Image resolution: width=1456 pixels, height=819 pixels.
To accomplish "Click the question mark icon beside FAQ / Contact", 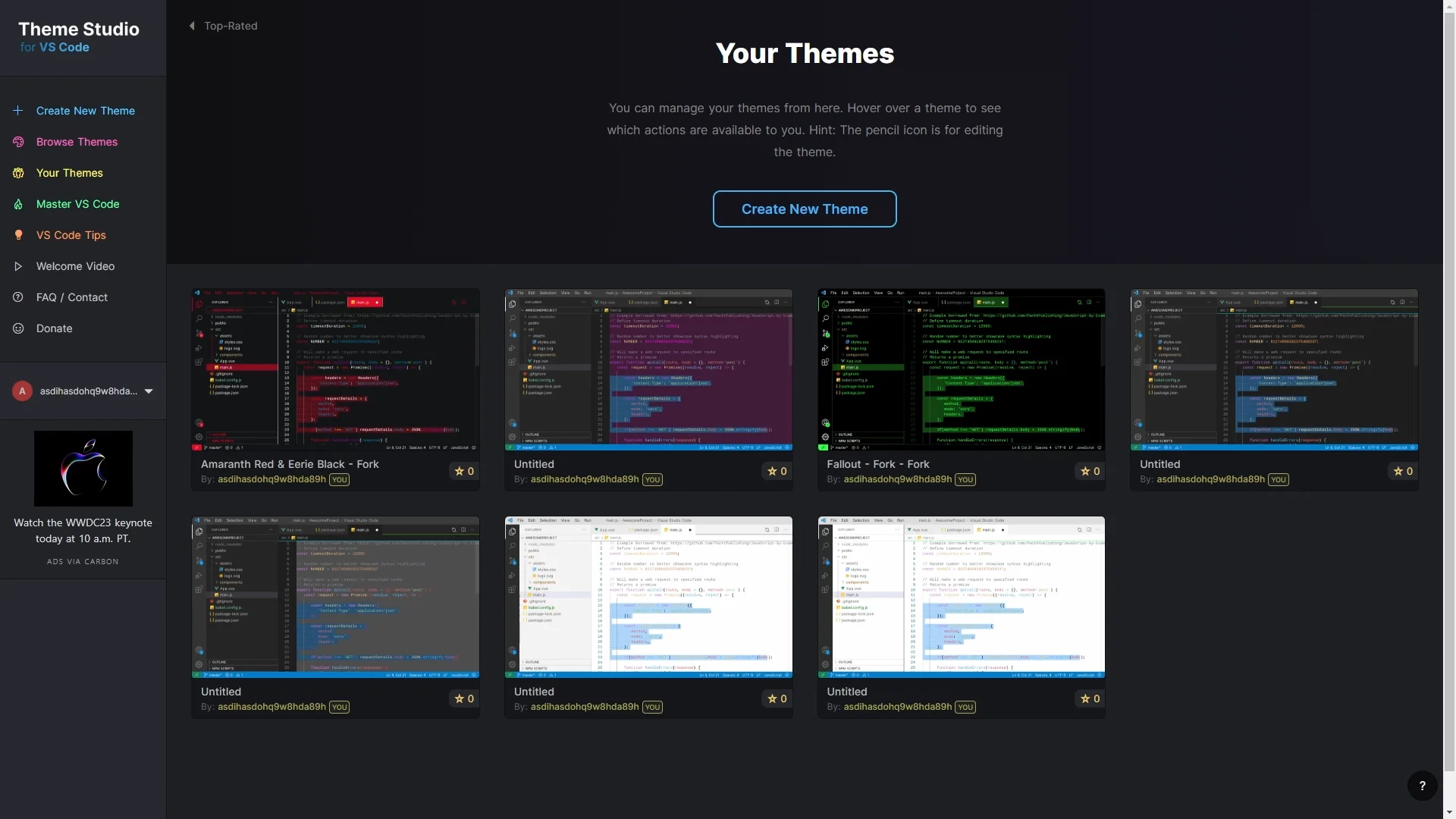I will pyautogui.click(x=18, y=297).
